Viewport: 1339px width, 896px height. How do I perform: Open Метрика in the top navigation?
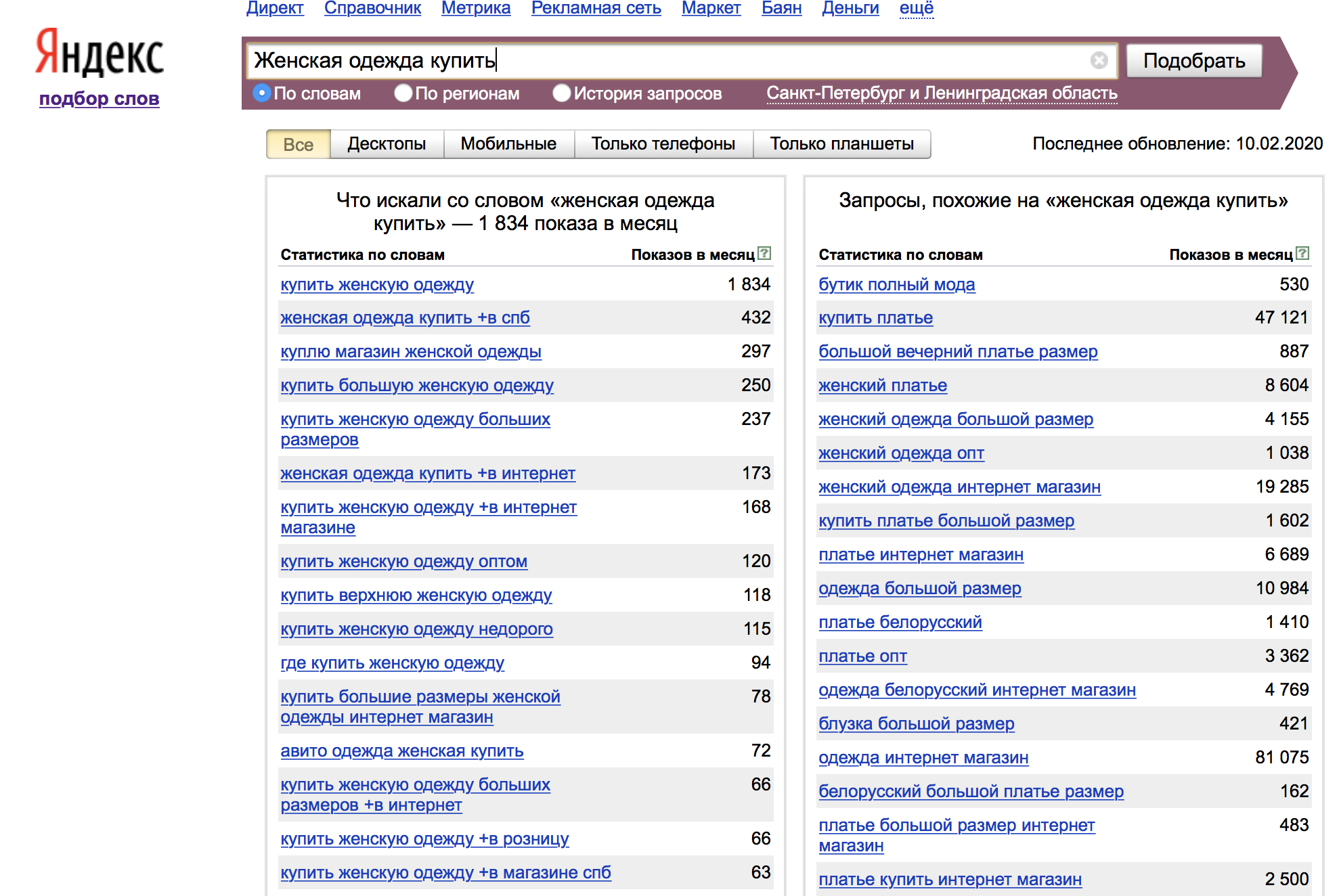(476, 9)
